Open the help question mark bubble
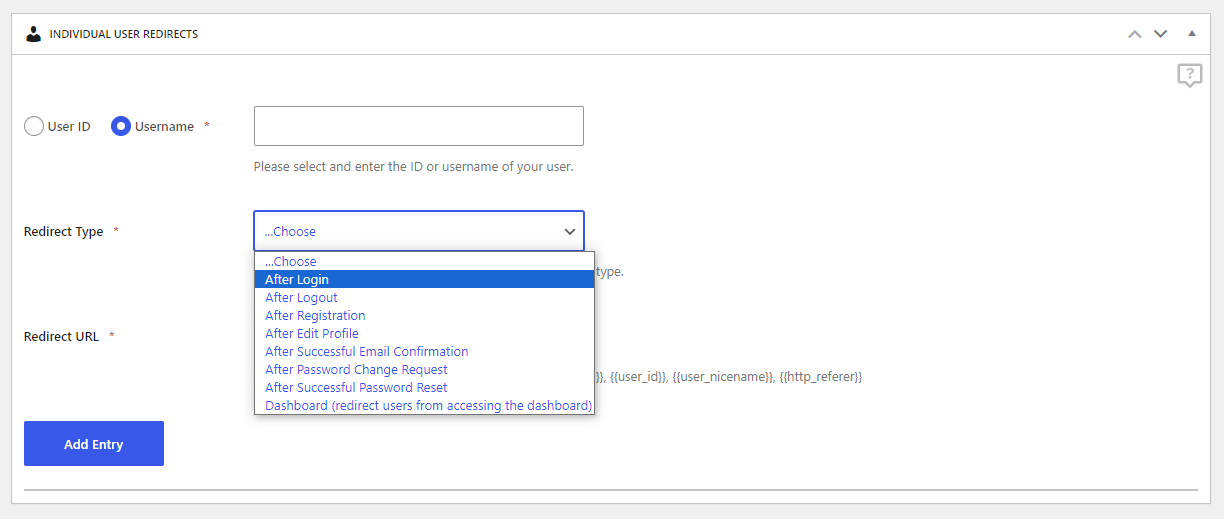Image resolution: width=1224 pixels, height=519 pixels. point(1189,75)
